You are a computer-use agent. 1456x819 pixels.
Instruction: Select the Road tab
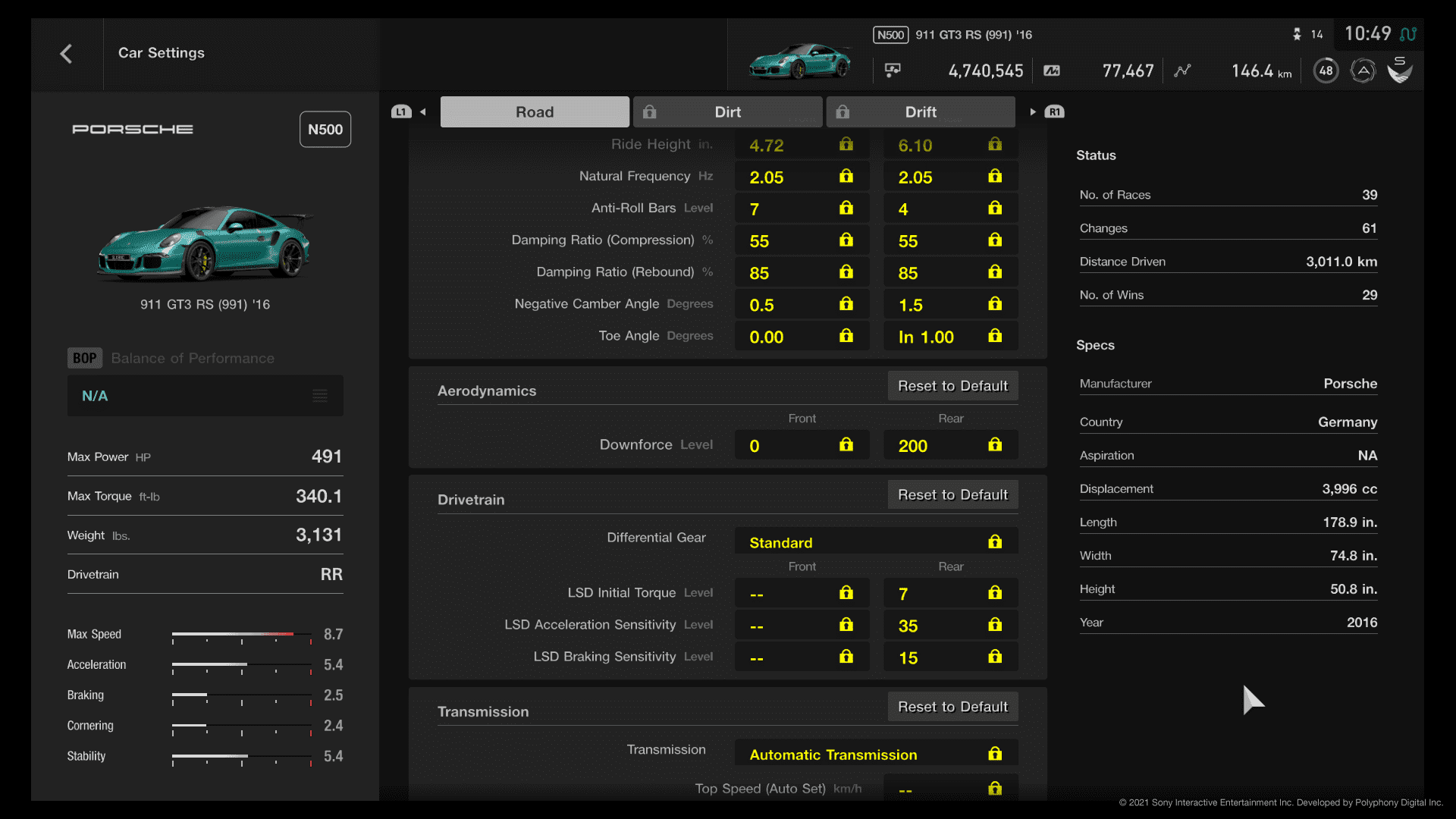click(535, 112)
